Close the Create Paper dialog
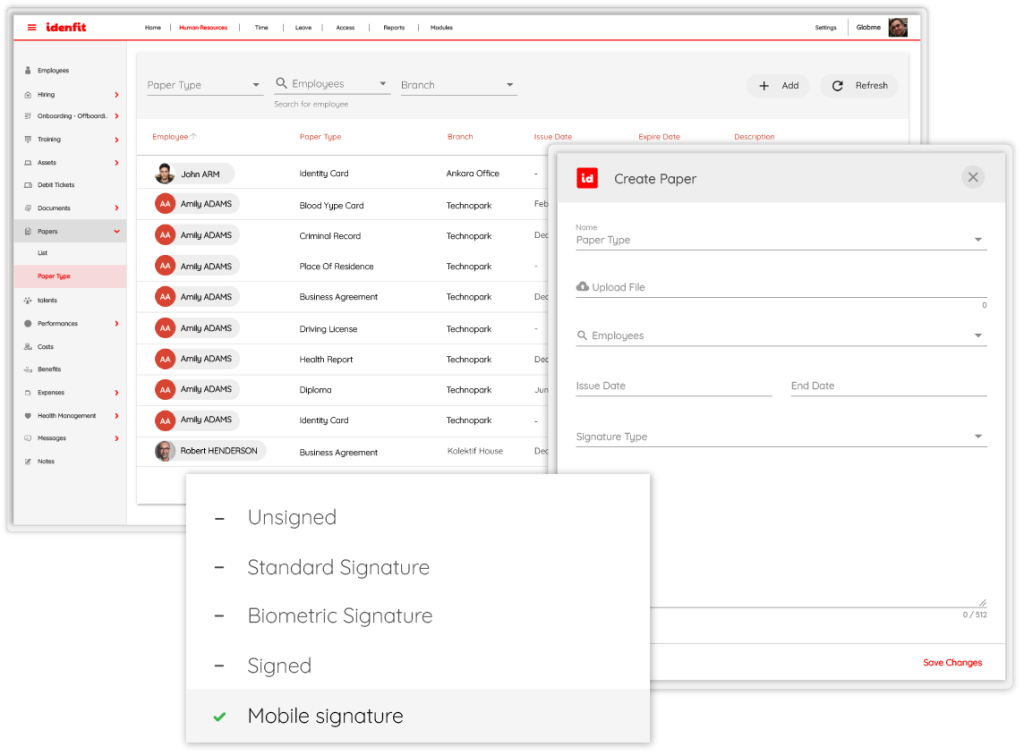1024x755 pixels. pos(973,178)
